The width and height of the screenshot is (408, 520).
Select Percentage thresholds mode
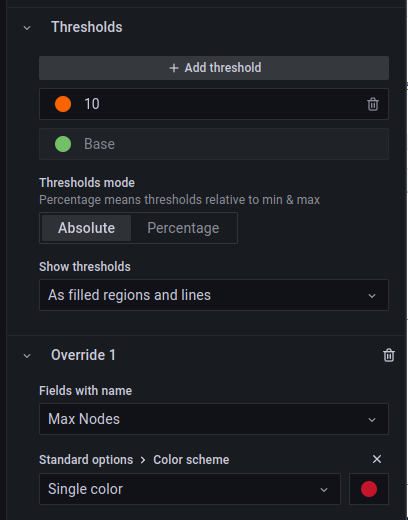(x=183, y=228)
